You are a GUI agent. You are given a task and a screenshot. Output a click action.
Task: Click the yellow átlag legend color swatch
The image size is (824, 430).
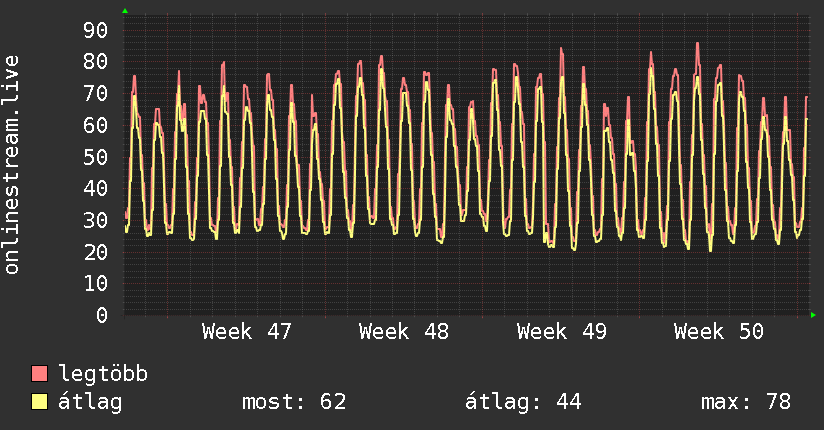coord(40,402)
